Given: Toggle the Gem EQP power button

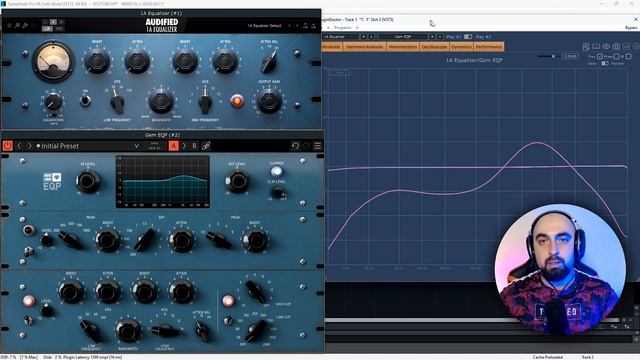Looking at the screenshot, I should click(x=8, y=146).
